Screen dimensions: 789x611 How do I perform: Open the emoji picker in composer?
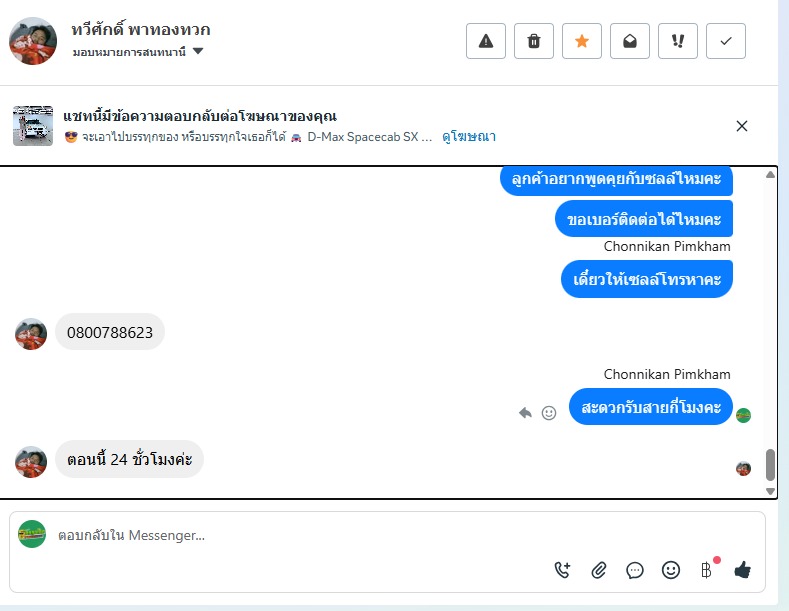tap(671, 570)
